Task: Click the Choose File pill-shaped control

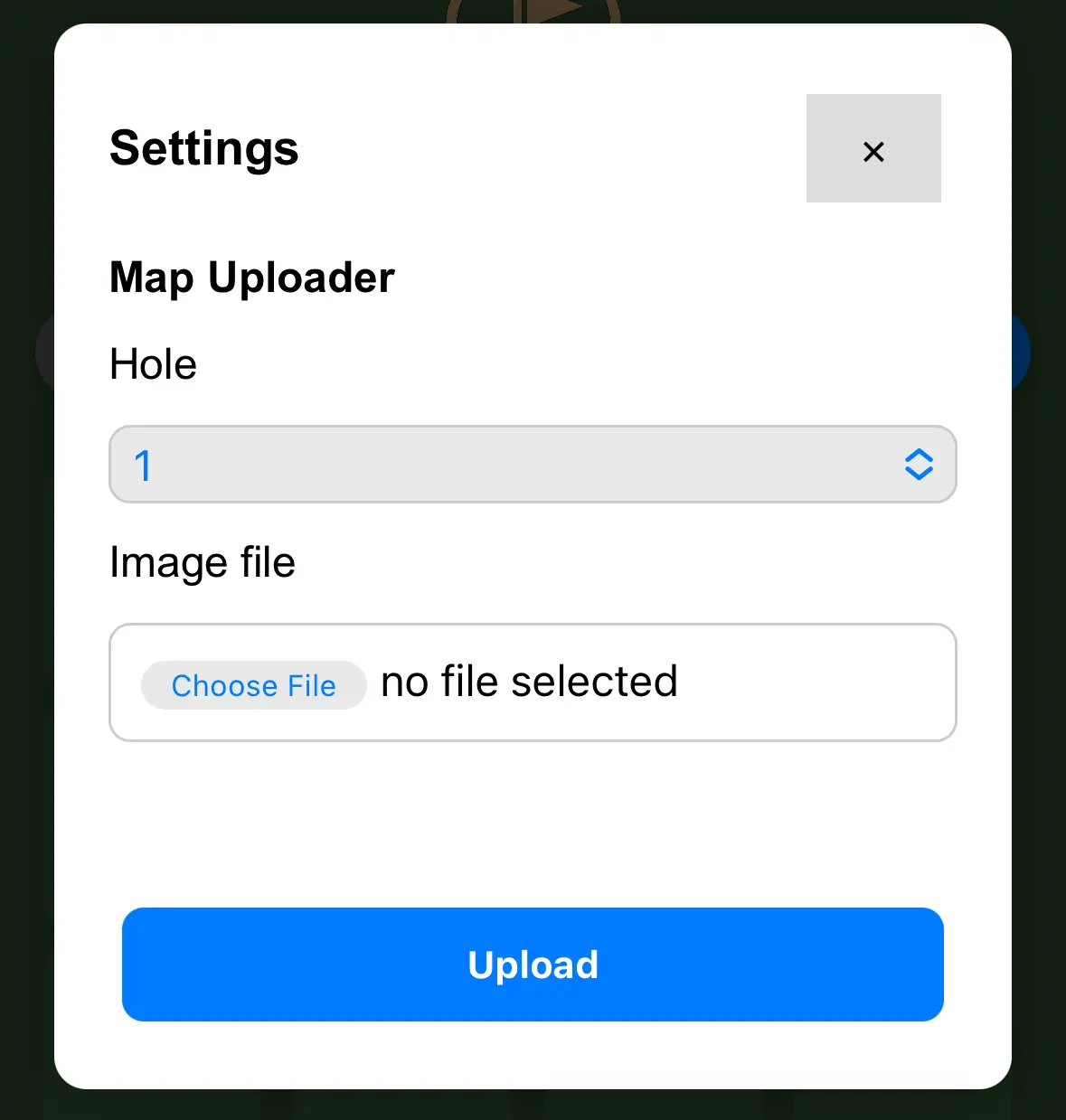Action: click(x=253, y=685)
